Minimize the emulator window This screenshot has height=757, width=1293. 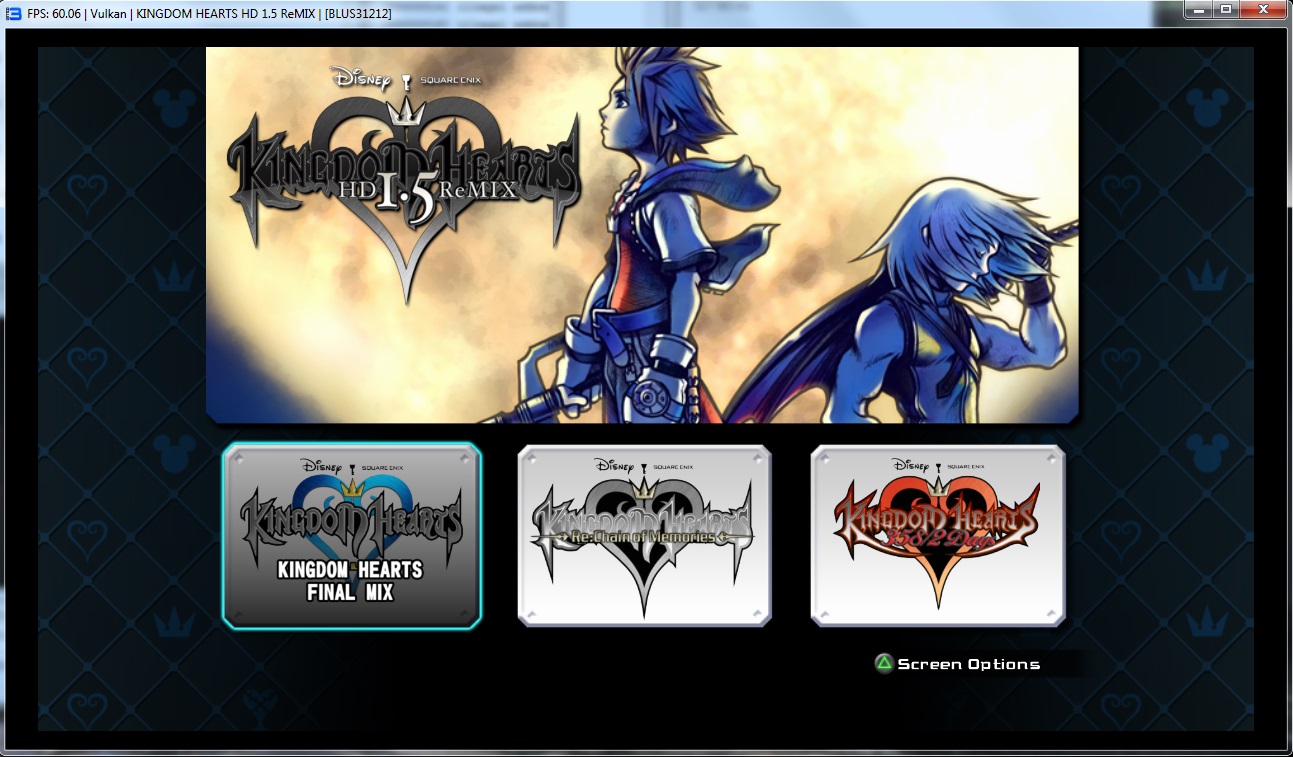tap(1198, 9)
